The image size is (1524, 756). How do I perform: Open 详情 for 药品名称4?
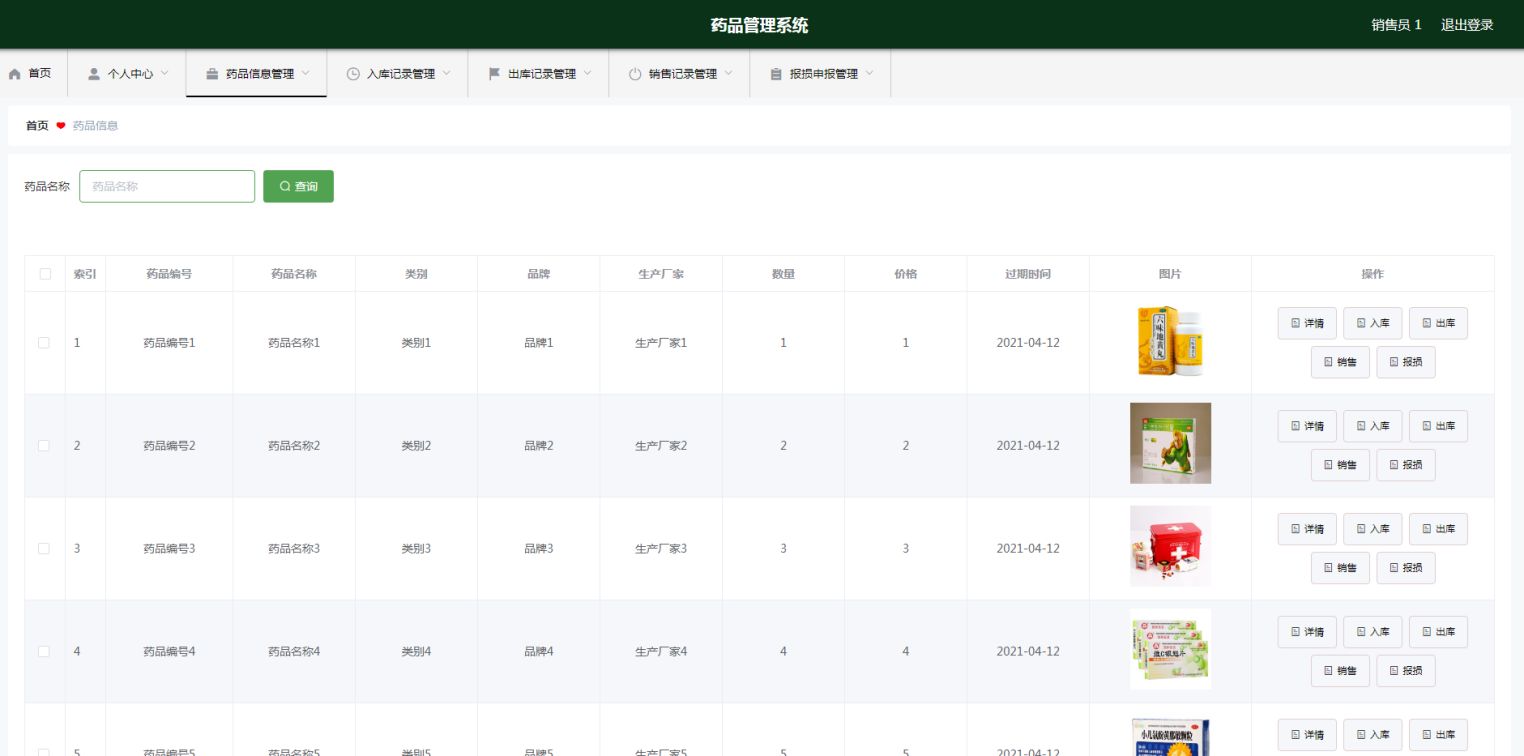click(1307, 632)
